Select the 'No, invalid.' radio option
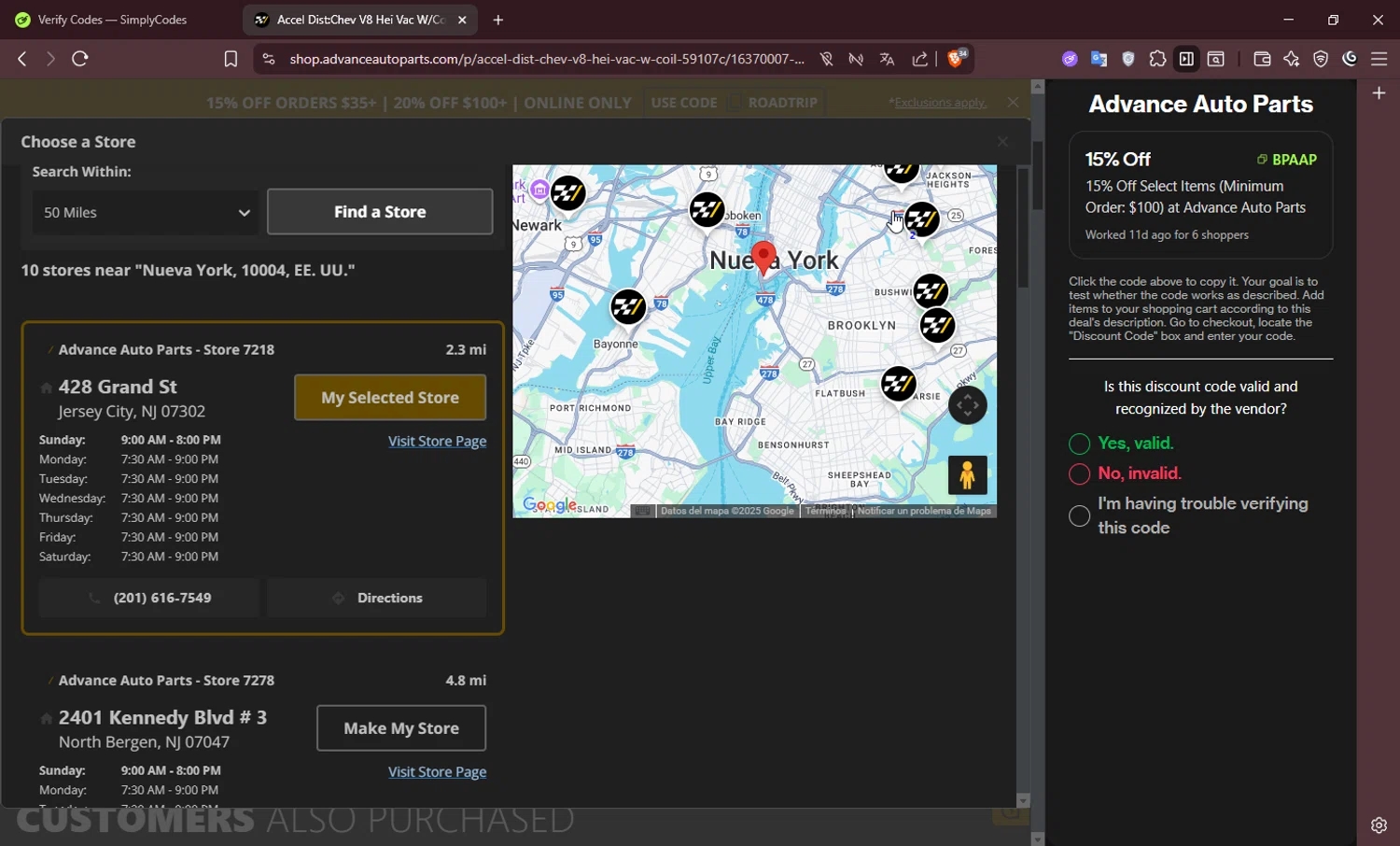Screen dimensions: 1400x846 point(1080,473)
